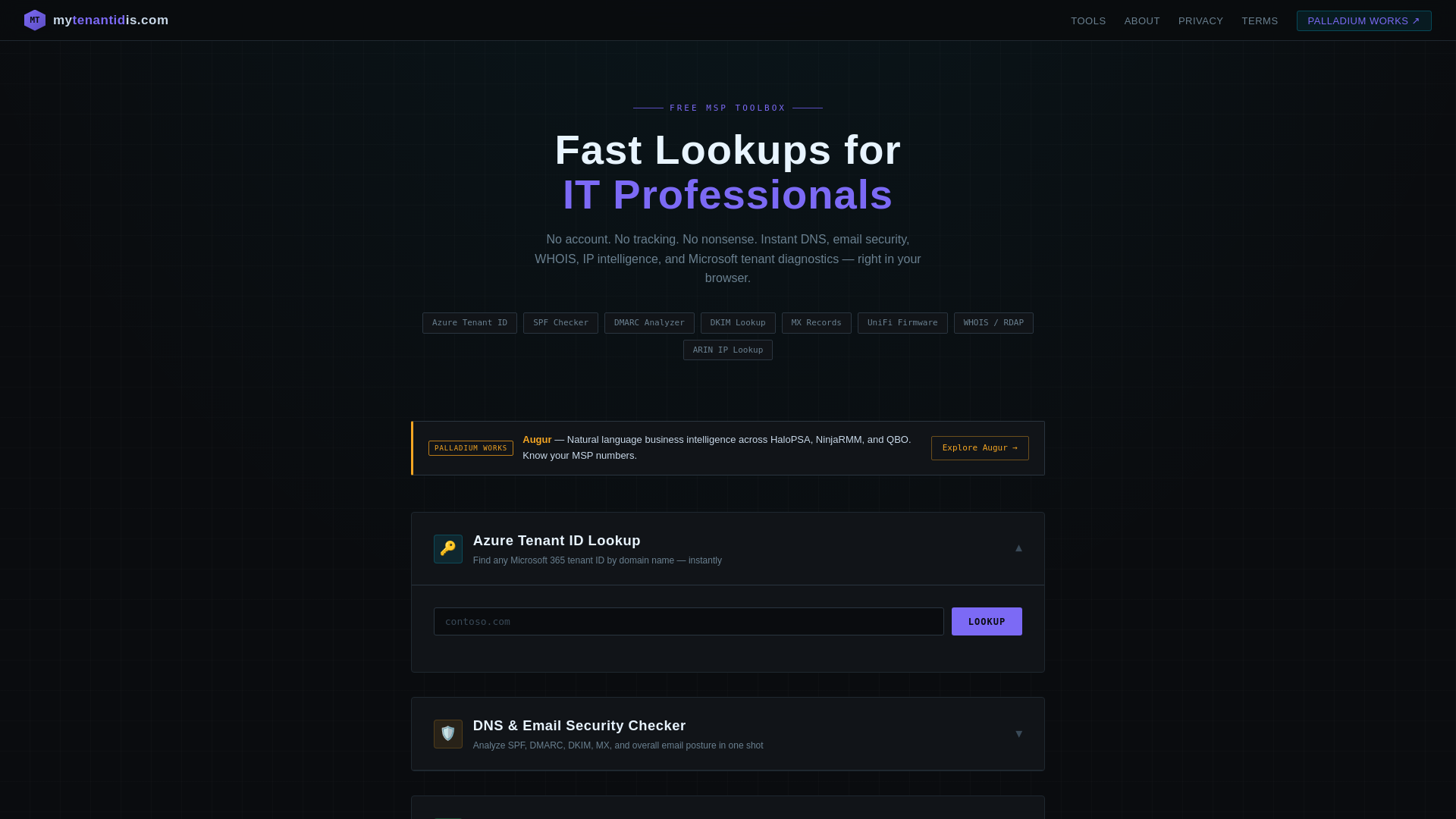Click the Explore Augur button
The width and height of the screenshot is (1456, 819).
[980, 448]
